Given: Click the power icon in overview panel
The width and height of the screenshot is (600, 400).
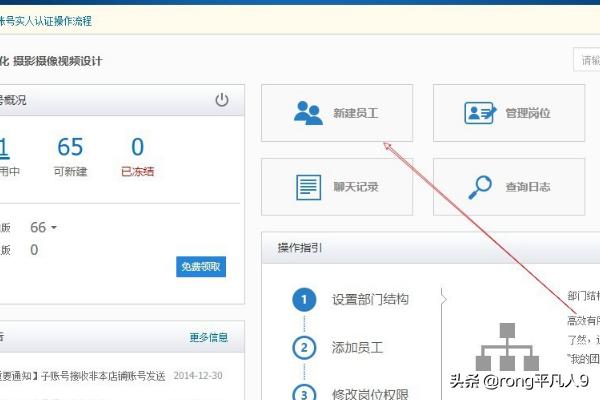Looking at the screenshot, I should [x=222, y=100].
